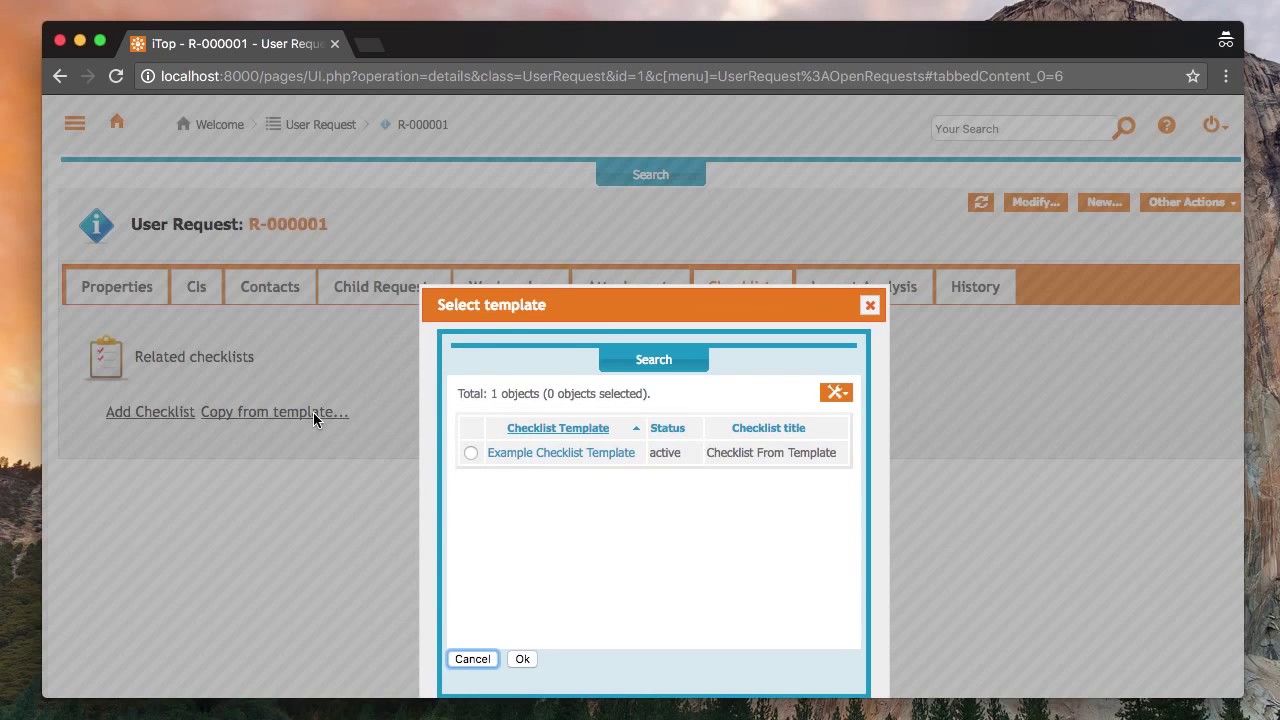The height and width of the screenshot is (720, 1280).
Task: Click the browser forward arrow
Action: [x=88, y=76]
